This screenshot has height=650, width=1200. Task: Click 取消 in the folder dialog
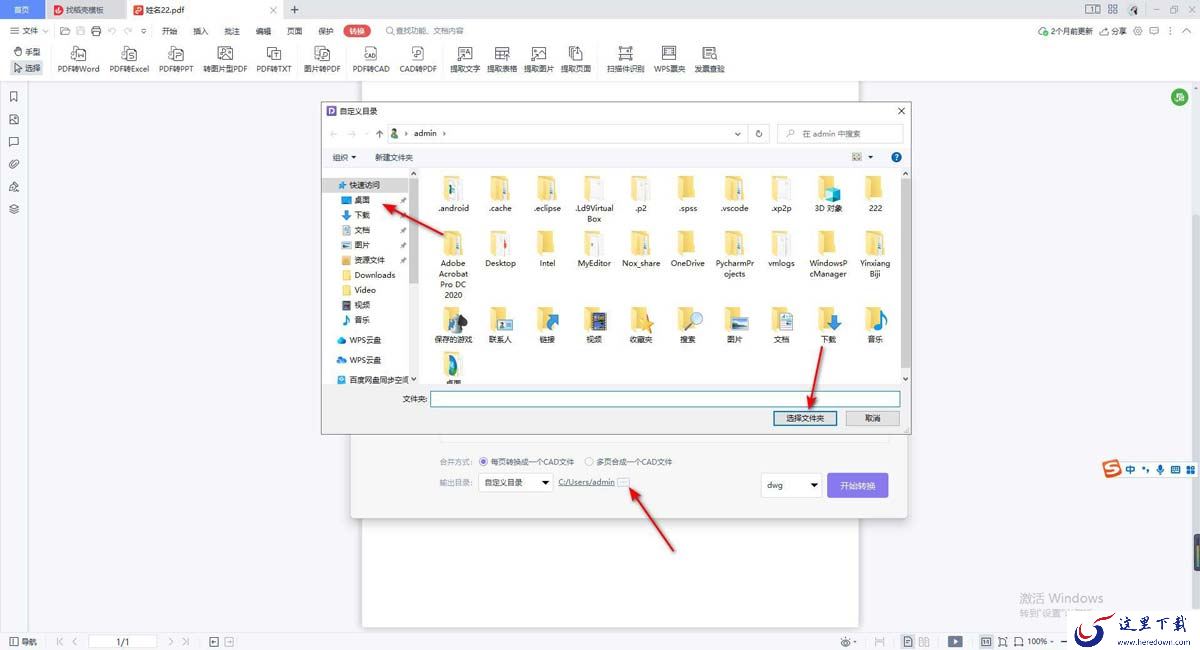tap(873, 418)
